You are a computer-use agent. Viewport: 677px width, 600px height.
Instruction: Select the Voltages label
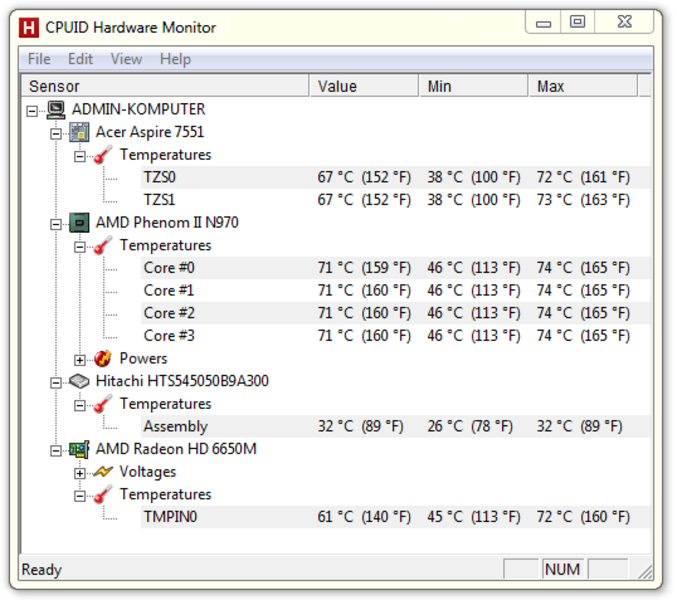tap(148, 472)
